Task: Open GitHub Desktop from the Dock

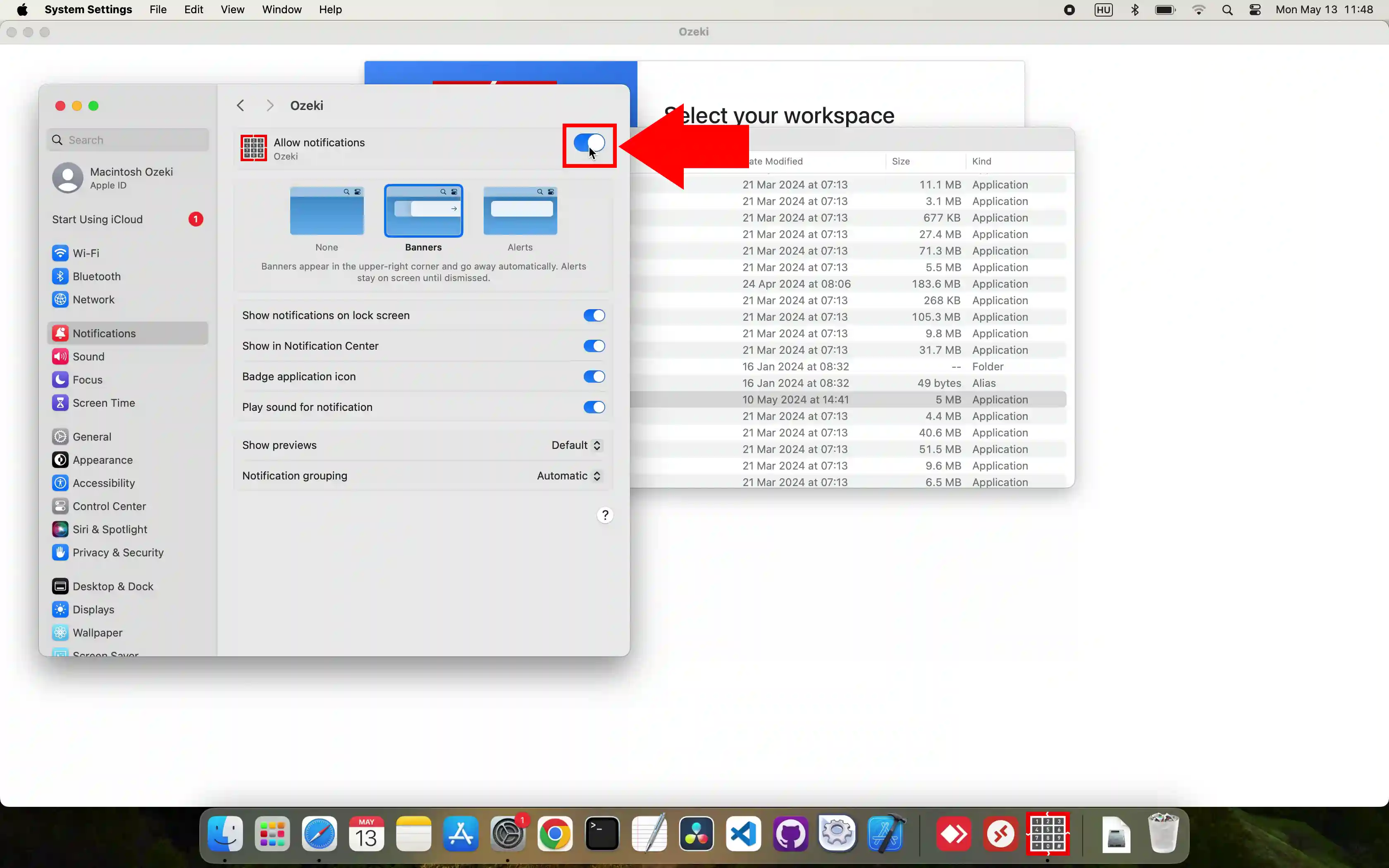Action: tap(790, 834)
